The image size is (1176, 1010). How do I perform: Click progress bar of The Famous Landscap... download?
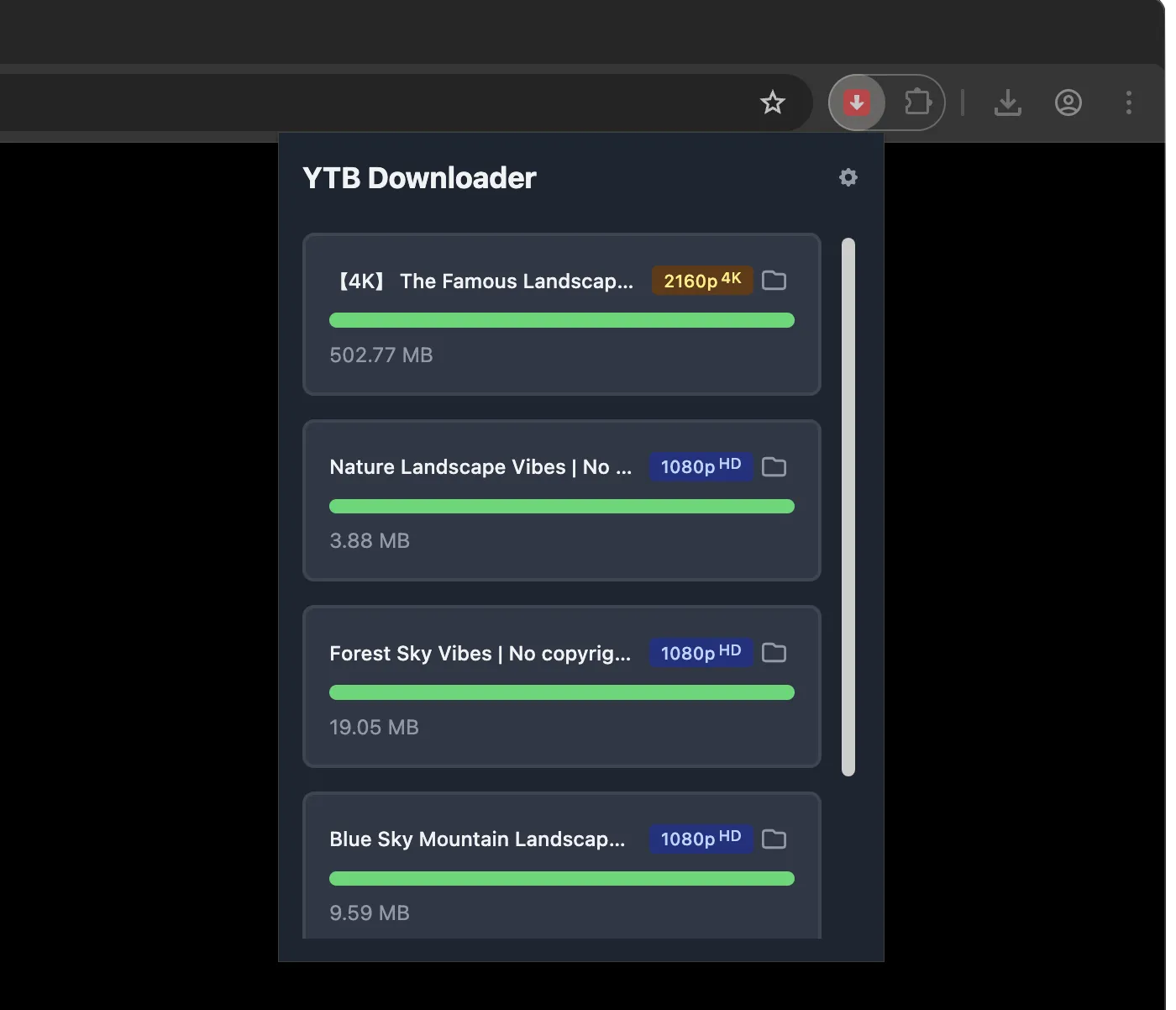tap(562, 320)
